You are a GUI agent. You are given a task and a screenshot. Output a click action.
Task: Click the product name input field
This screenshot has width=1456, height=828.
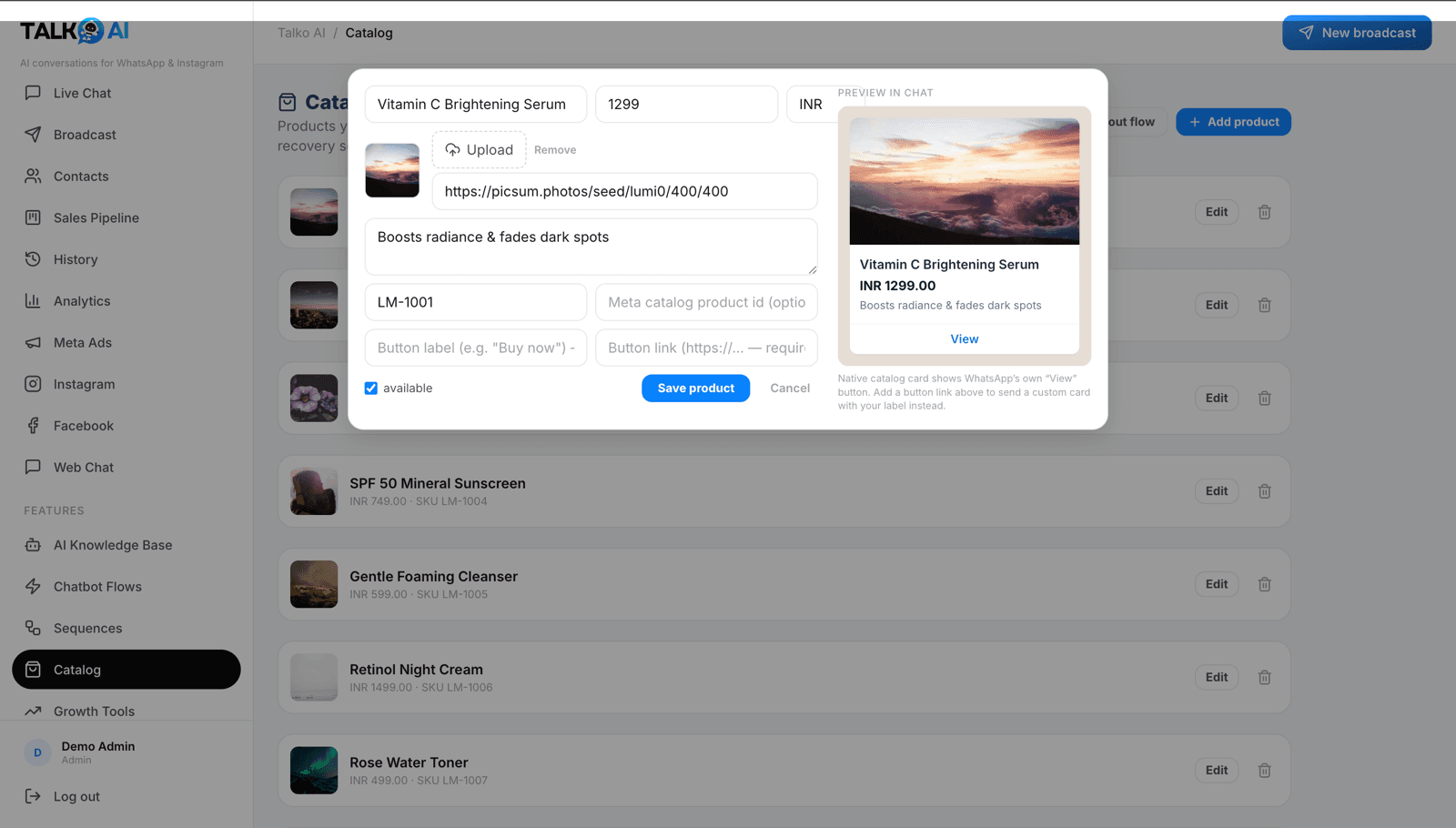pos(476,104)
